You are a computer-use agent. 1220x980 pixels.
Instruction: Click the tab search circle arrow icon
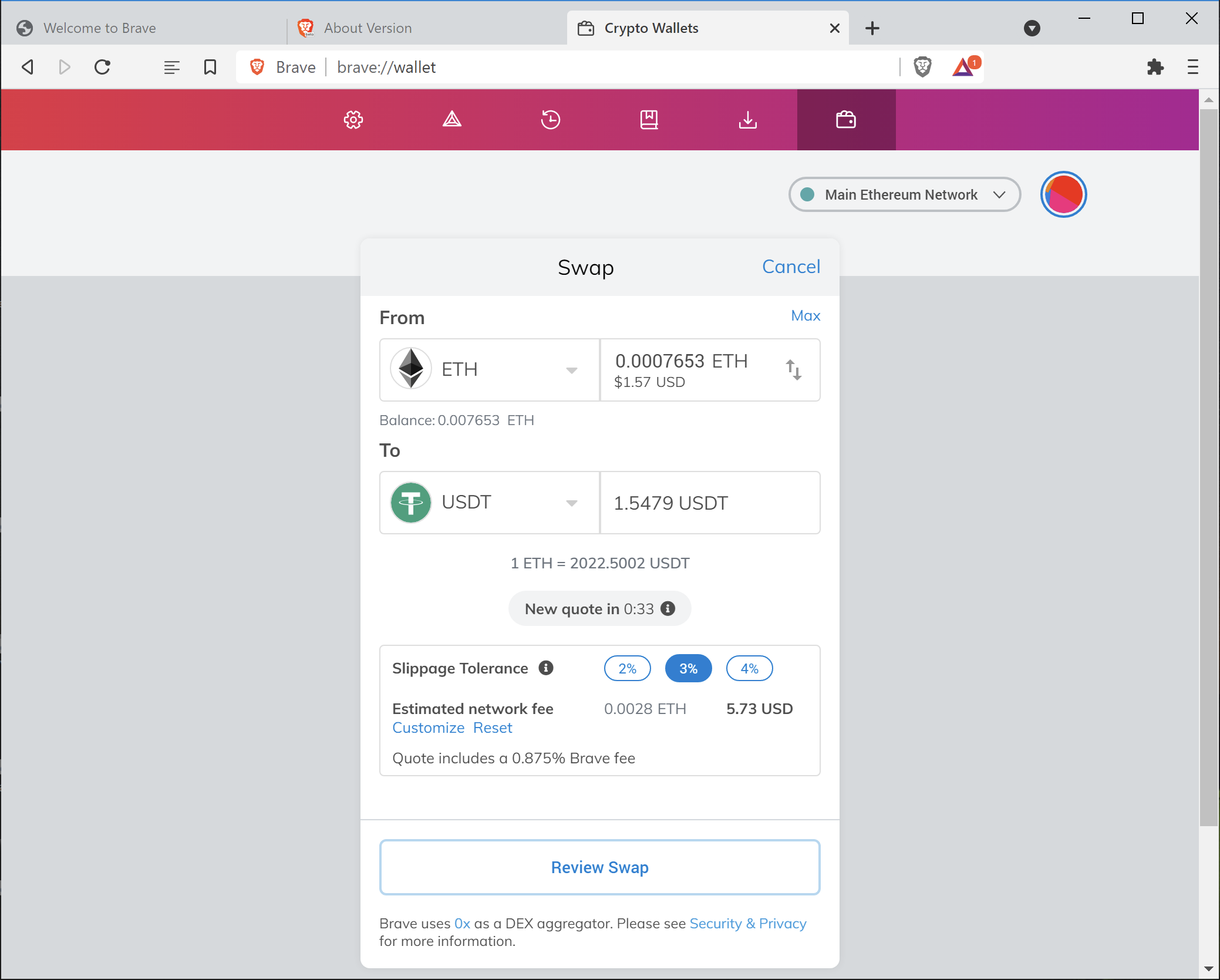pyautogui.click(x=1032, y=28)
